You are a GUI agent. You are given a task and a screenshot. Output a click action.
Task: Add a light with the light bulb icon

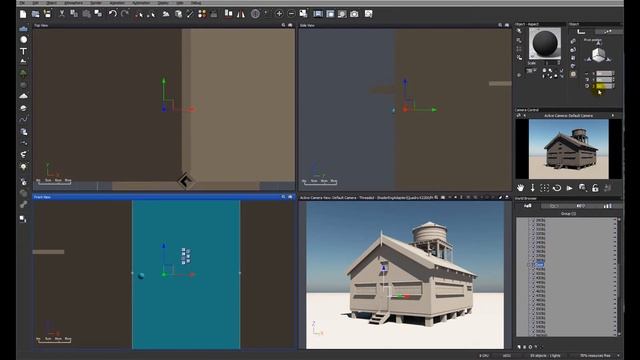click(x=24, y=167)
